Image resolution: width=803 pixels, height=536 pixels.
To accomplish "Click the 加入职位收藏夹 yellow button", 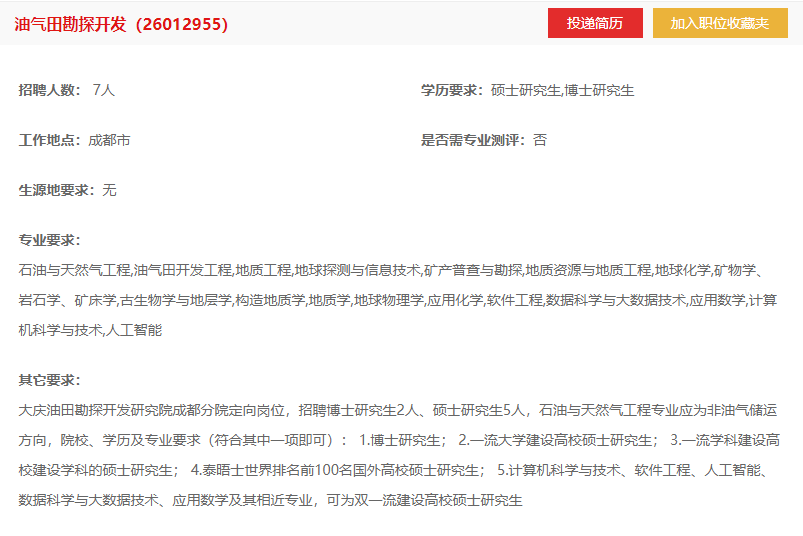I will [720, 23].
